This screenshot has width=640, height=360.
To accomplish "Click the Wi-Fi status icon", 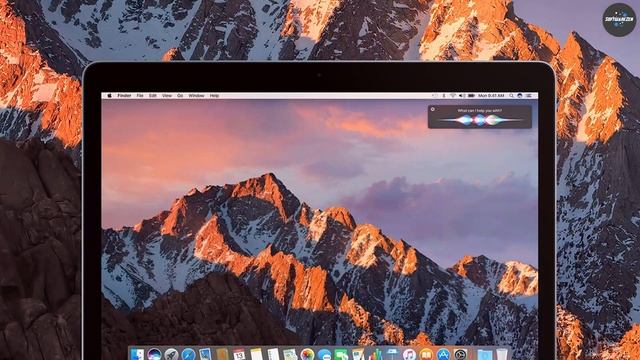I will (x=453, y=96).
